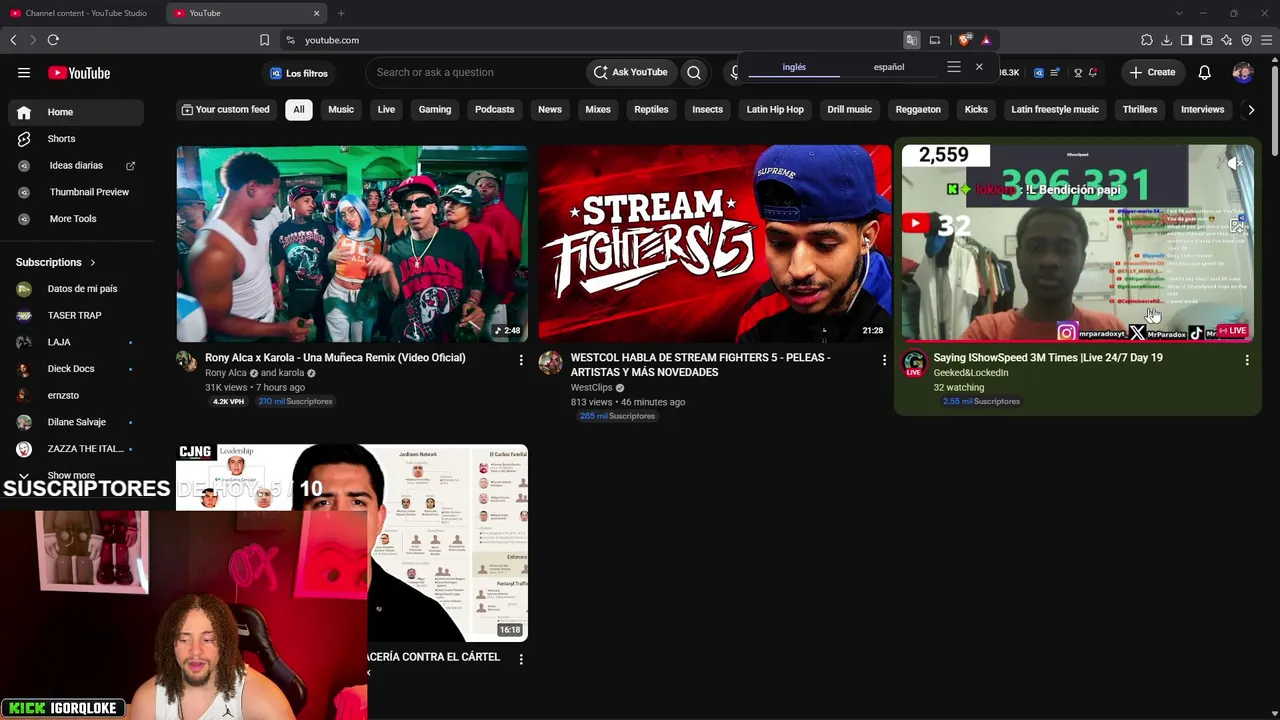
Task: Open more options for Rony Alca video
Action: point(521,359)
